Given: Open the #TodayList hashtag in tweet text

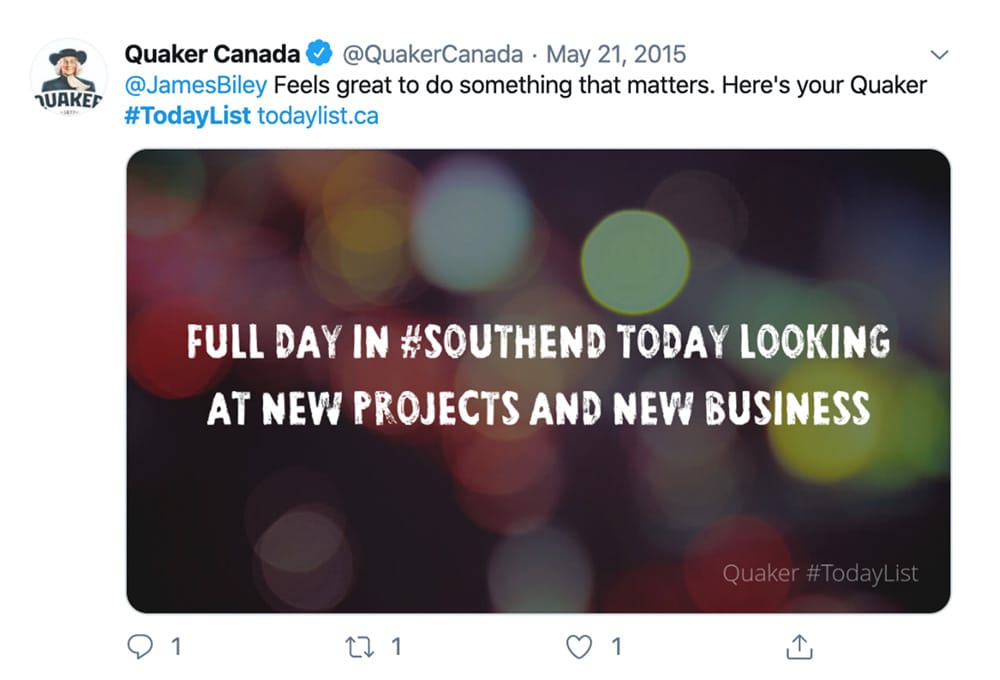Looking at the screenshot, I should tap(187, 115).
